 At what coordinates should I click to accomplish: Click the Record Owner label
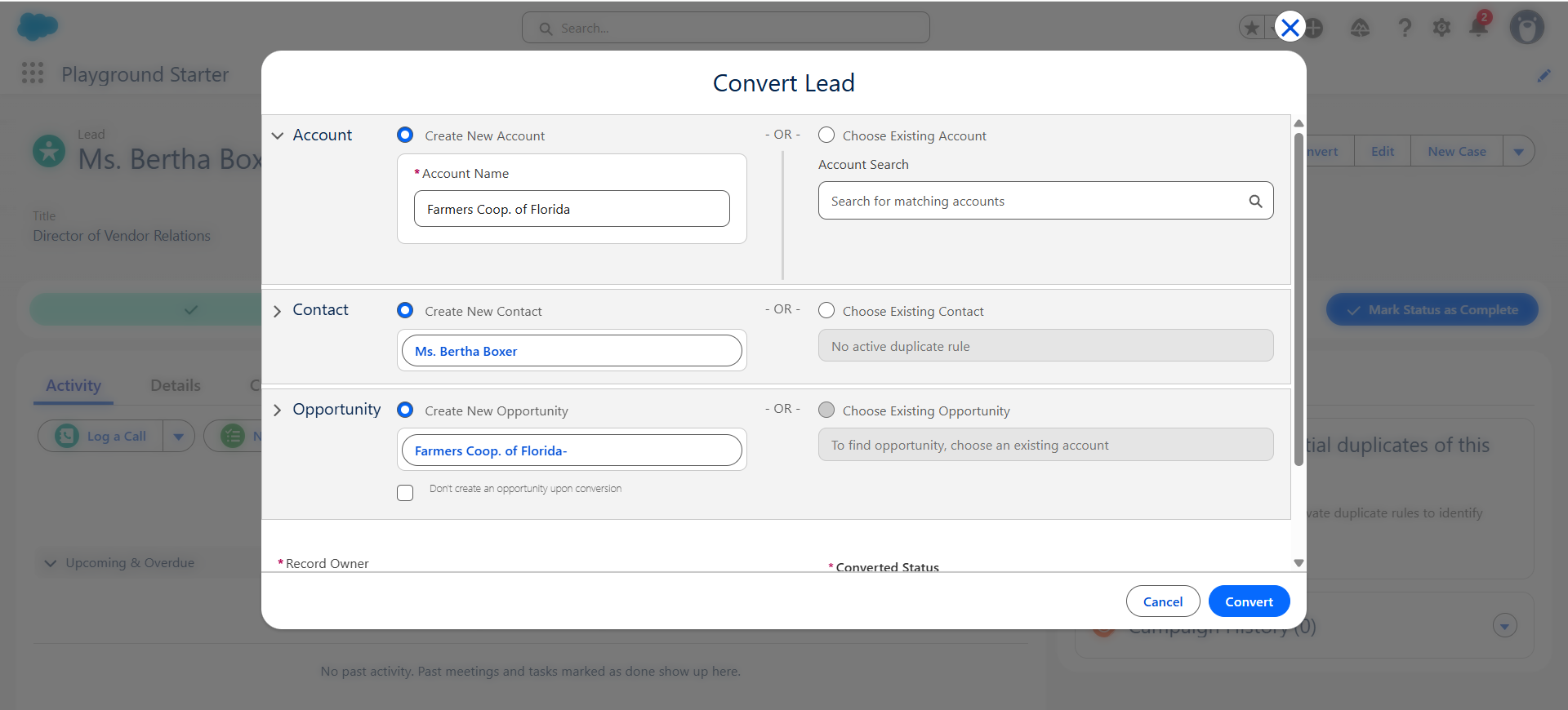click(327, 563)
